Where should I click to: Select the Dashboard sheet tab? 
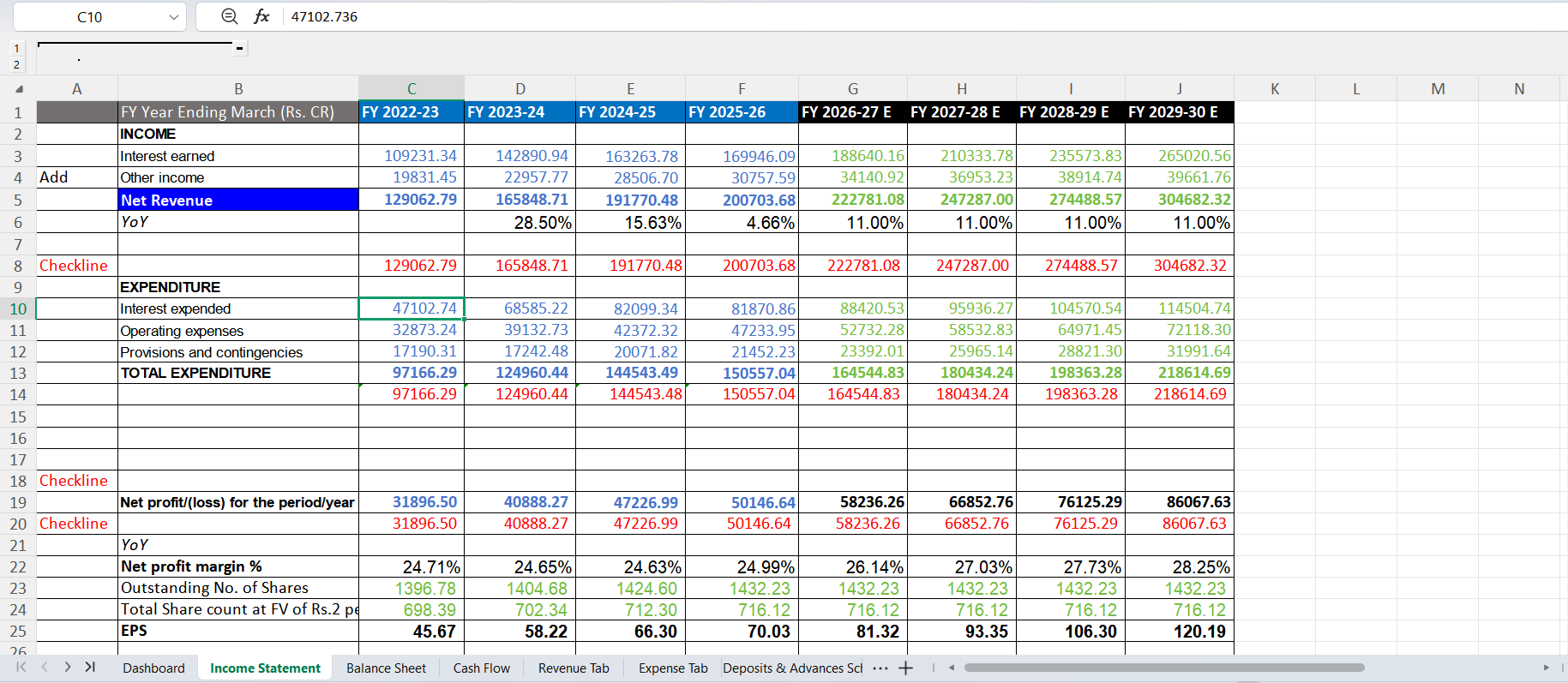(153, 668)
